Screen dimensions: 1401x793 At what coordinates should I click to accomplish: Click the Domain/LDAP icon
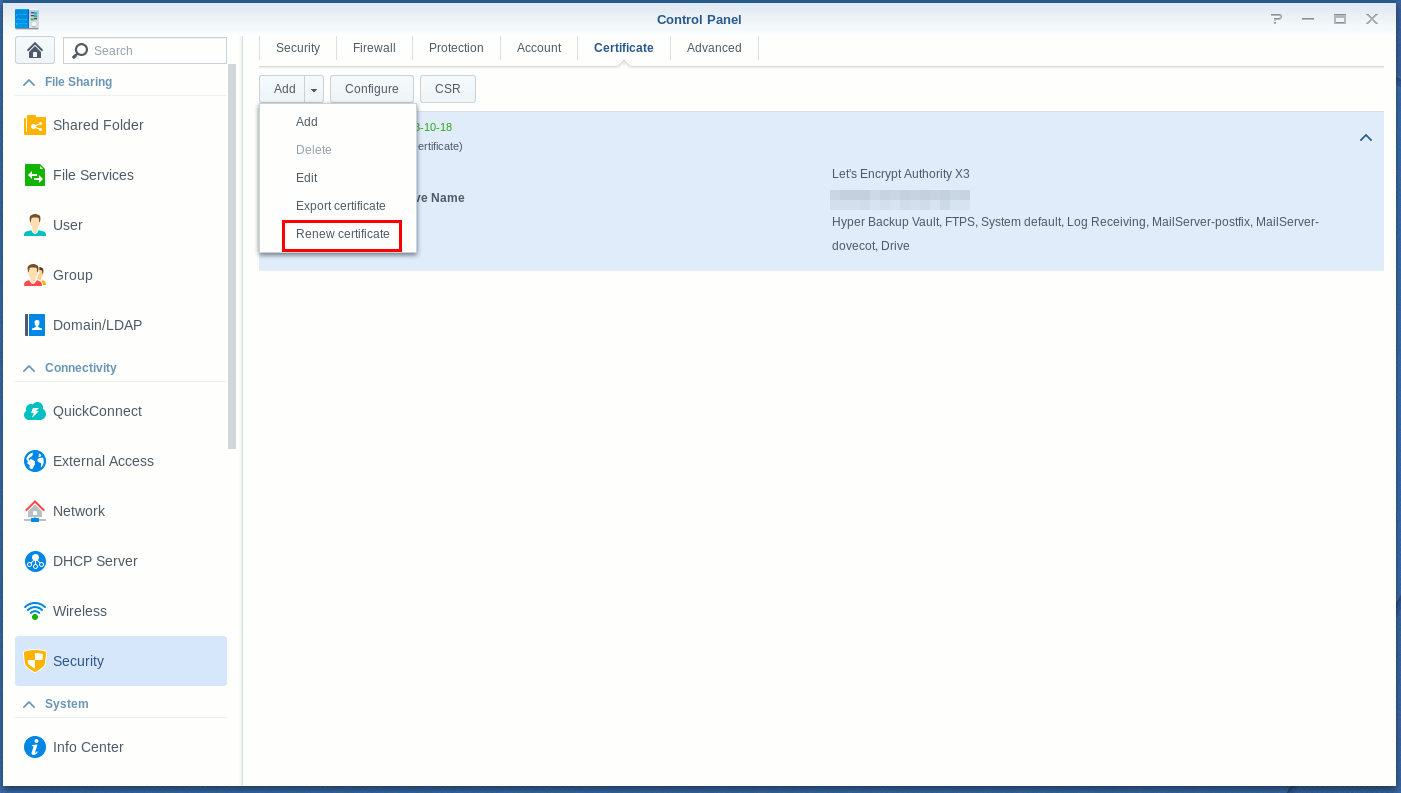35,325
